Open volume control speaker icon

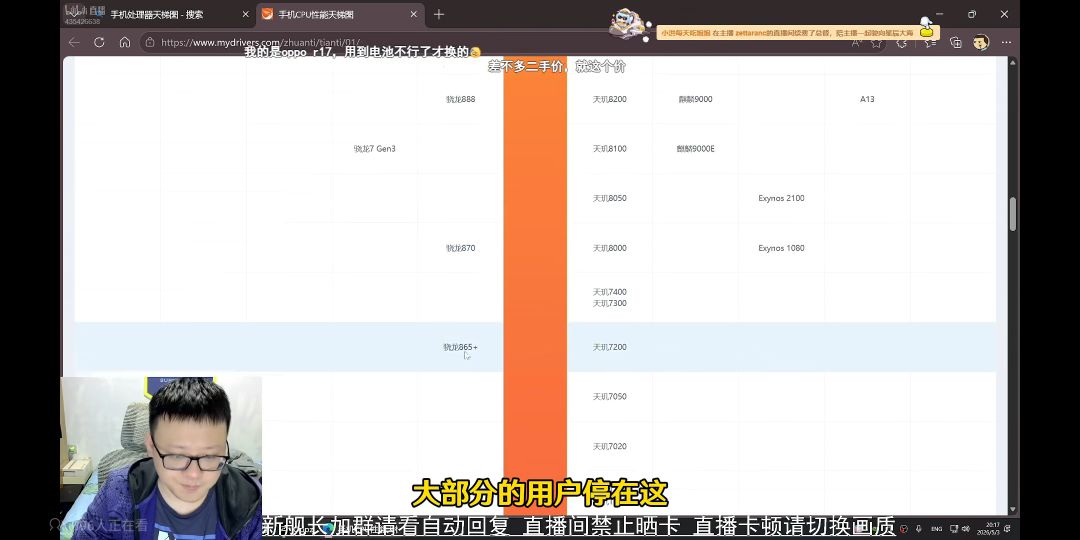pos(965,529)
